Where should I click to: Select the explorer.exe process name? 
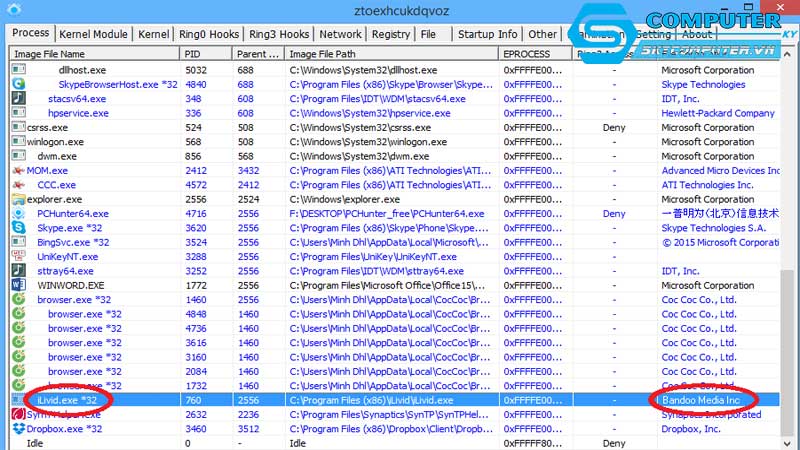click(x=54, y=199)
